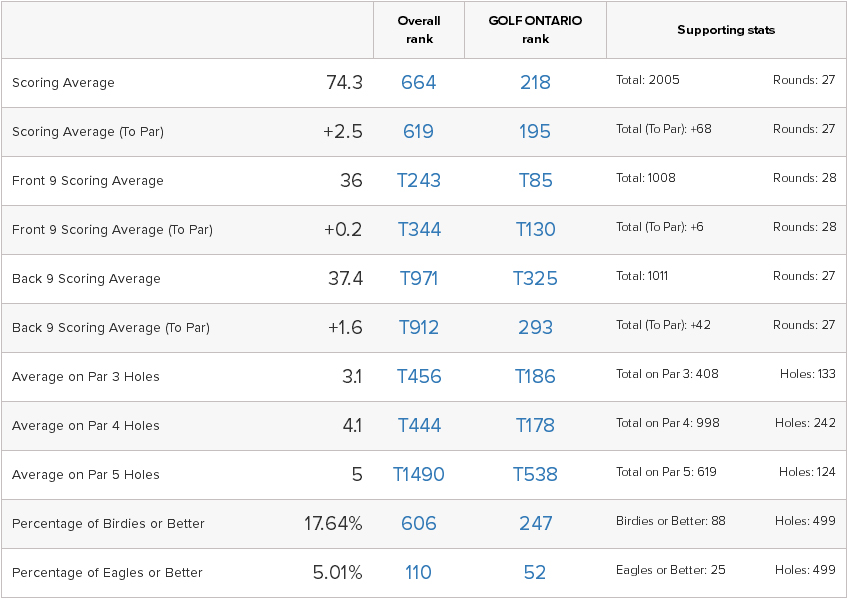Click T1490 overall rank for Par 5 Holes
848x599 pixels.
419,475
